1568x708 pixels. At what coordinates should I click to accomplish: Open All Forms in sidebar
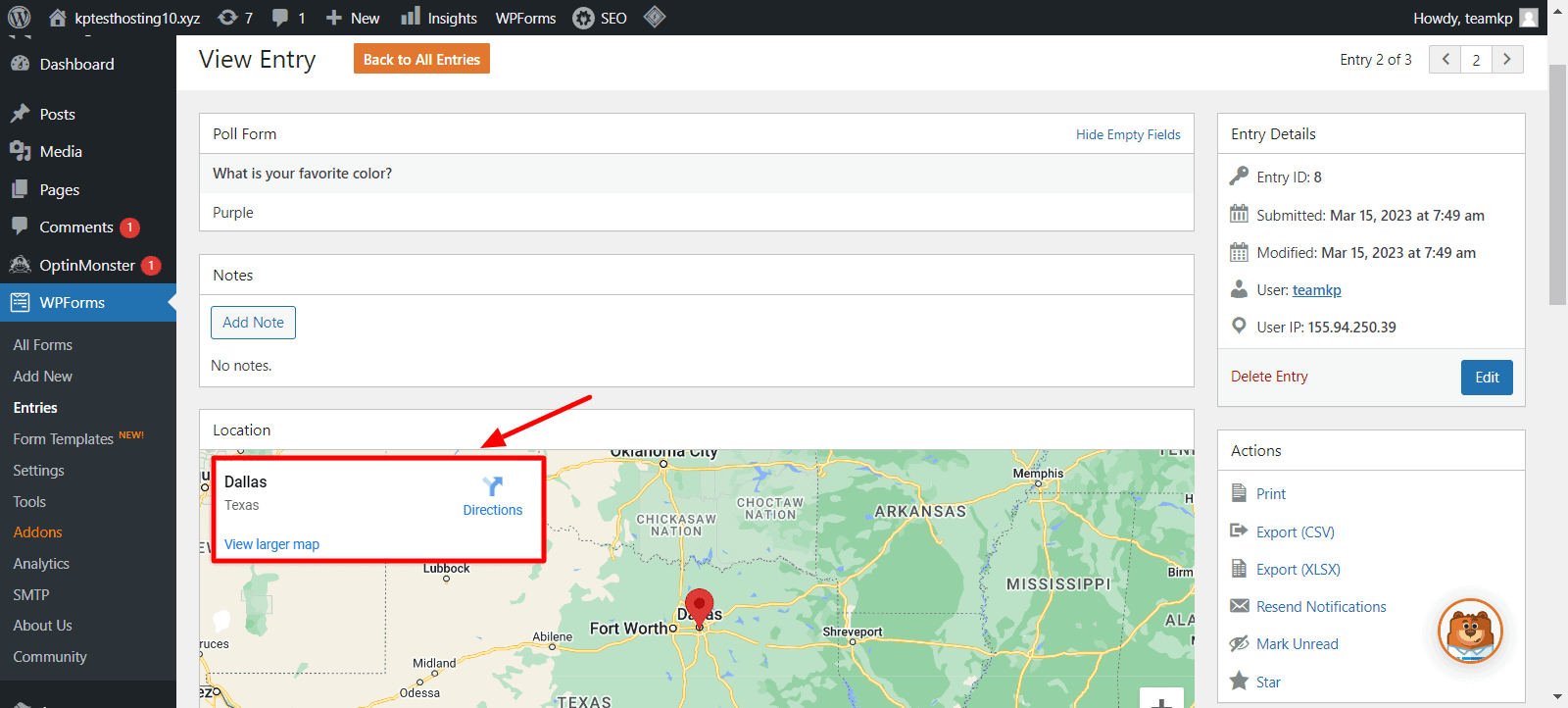pyautogui.click(x=43, y=345)
